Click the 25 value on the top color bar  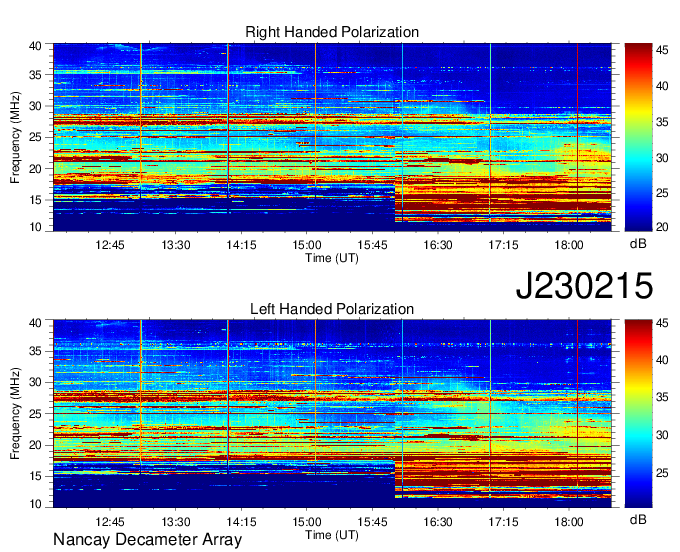[662, 193]
